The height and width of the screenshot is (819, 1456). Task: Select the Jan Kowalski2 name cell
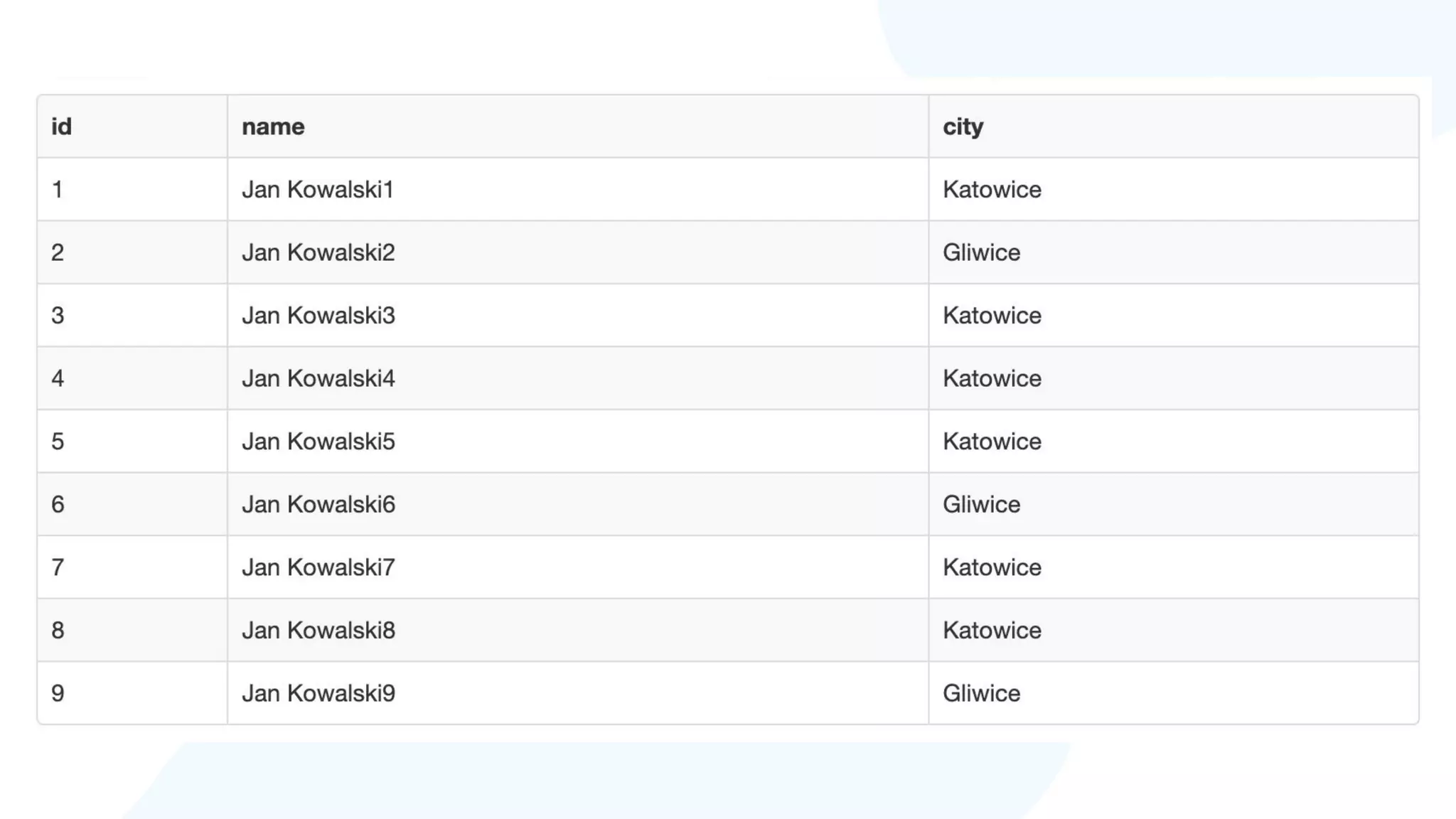318,252
